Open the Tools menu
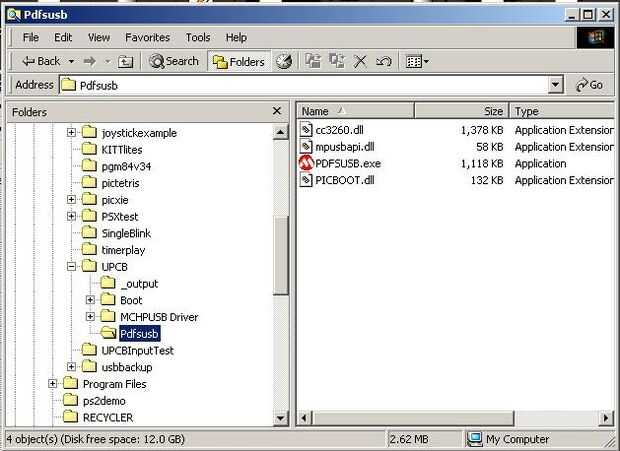Image resolution: width=620 pixels, height=451 pixels. [198, 38]
